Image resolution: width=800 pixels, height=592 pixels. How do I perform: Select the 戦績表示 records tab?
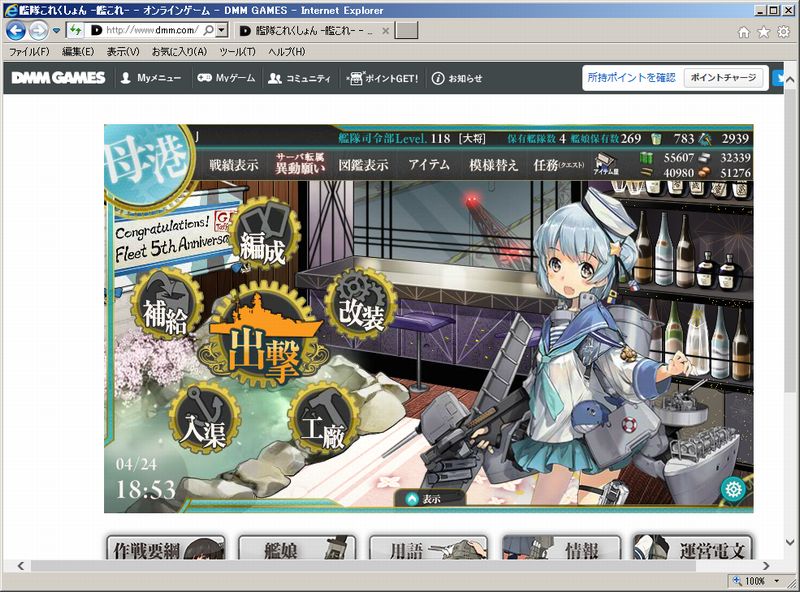[234, 165]
